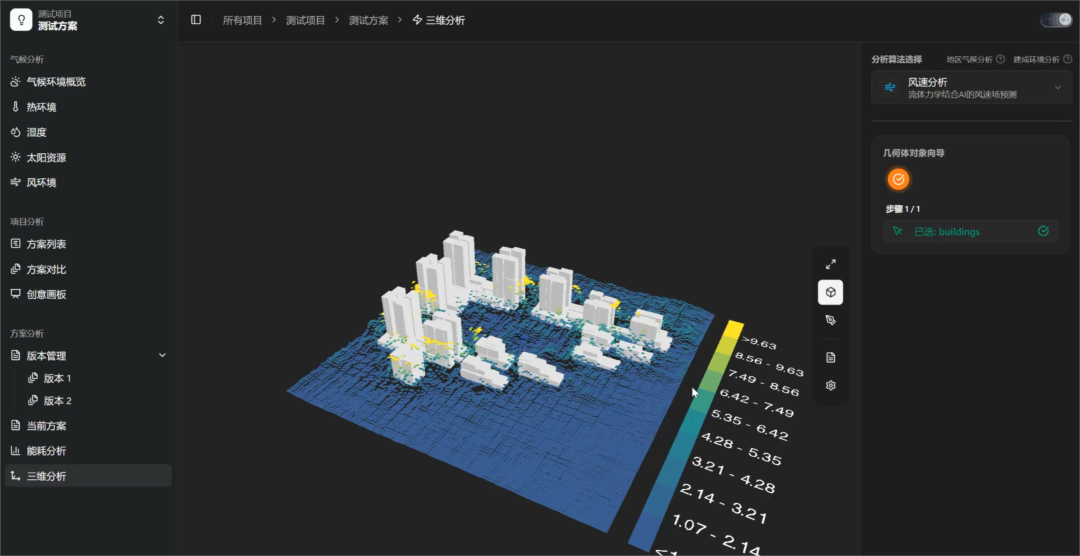Toggle the sidebar panel icon
The image size is (1080, 556).
pos(196,20)
